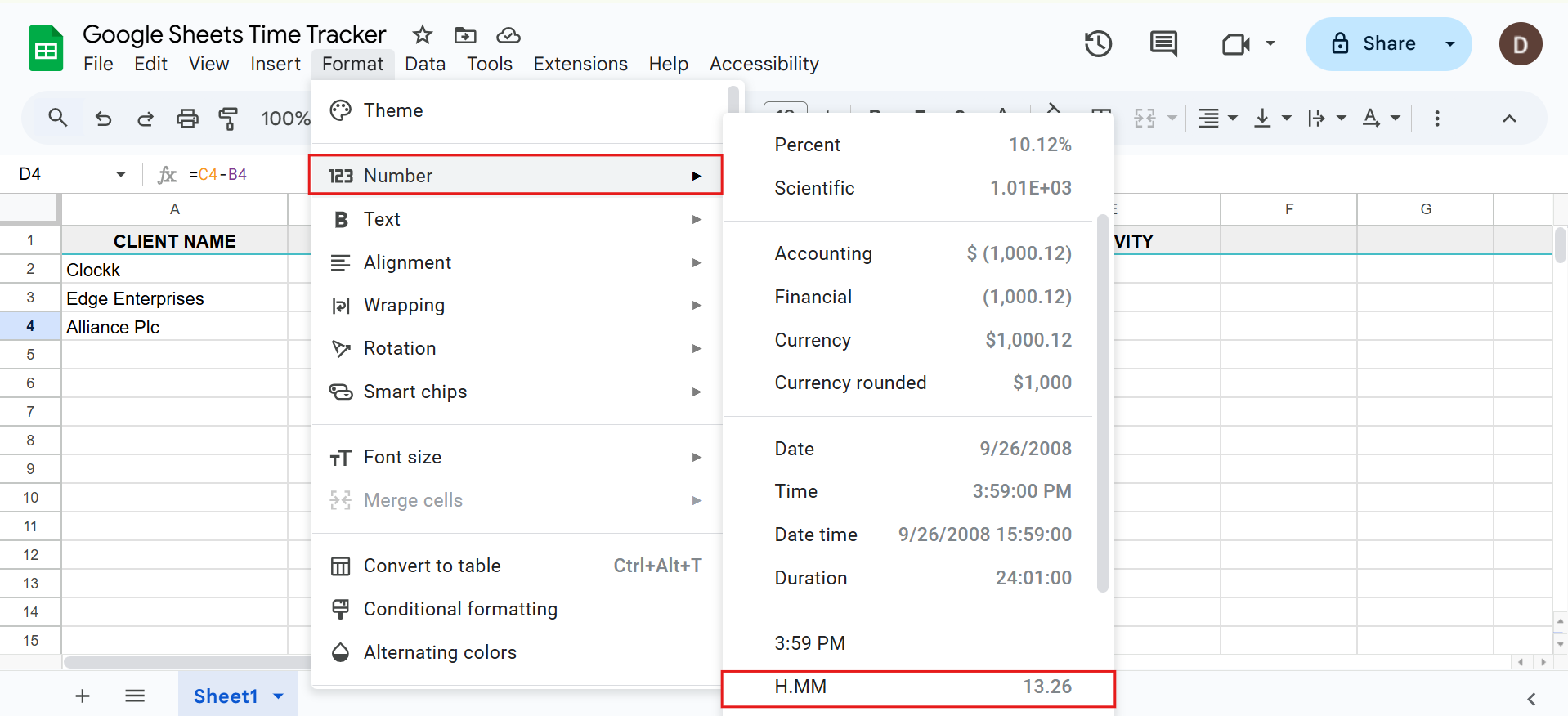Open Conditional formatting
Screen dimensions: 1568x716
[516, 609]
